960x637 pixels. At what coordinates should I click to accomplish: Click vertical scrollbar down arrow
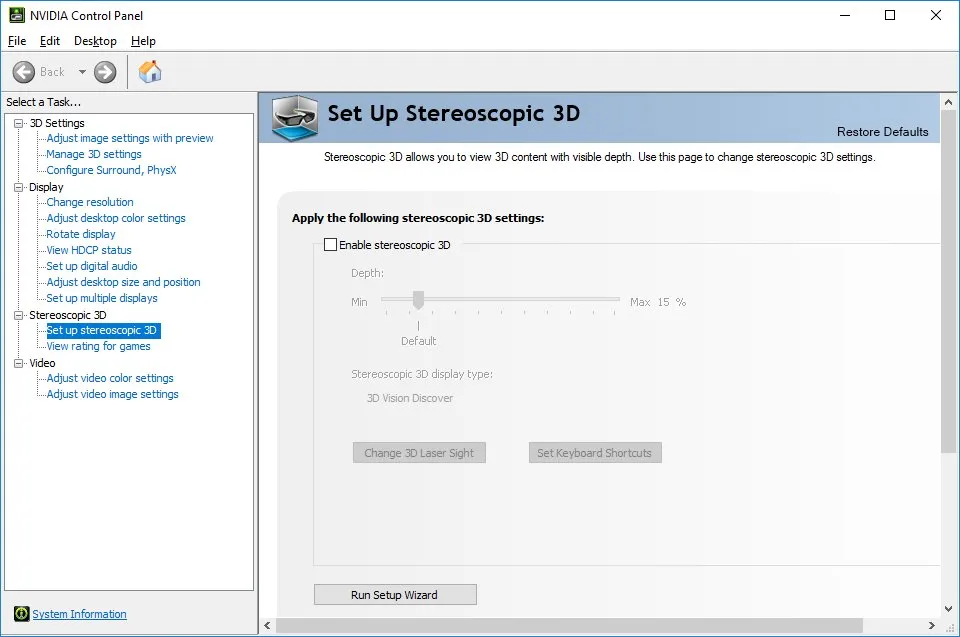948,609
